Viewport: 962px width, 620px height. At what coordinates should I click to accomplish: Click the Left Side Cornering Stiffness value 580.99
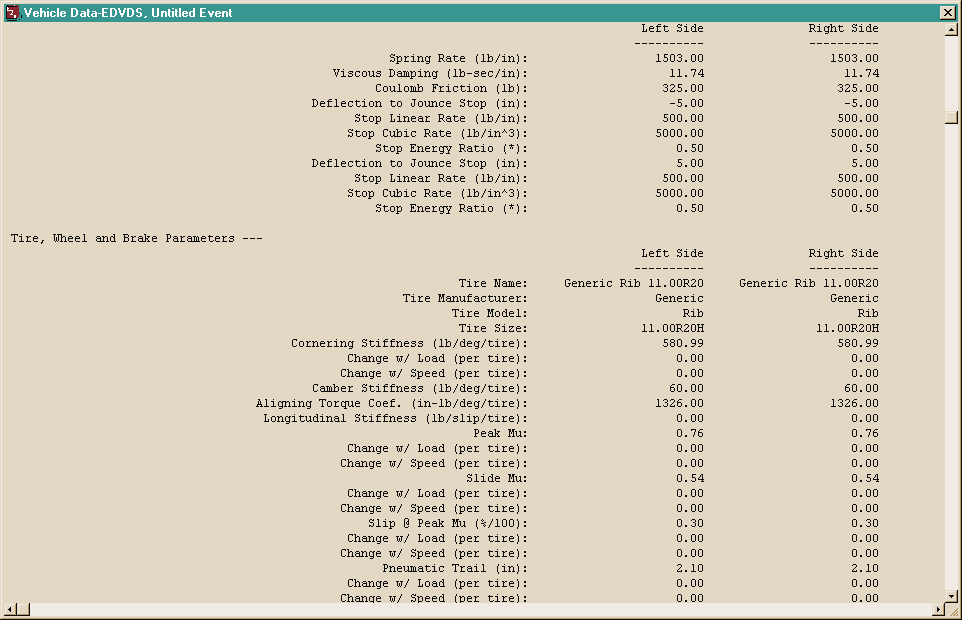point(683,343)
